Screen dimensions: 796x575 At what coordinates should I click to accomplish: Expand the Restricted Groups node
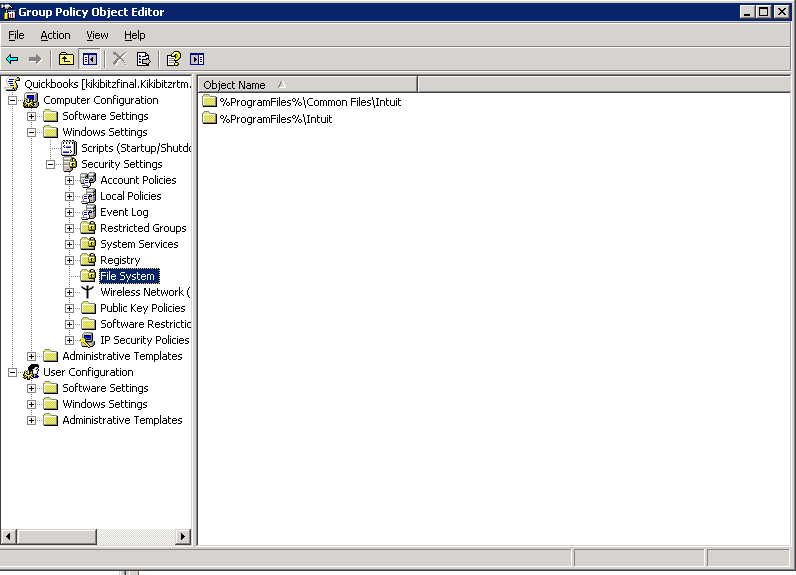coord(70,228)
